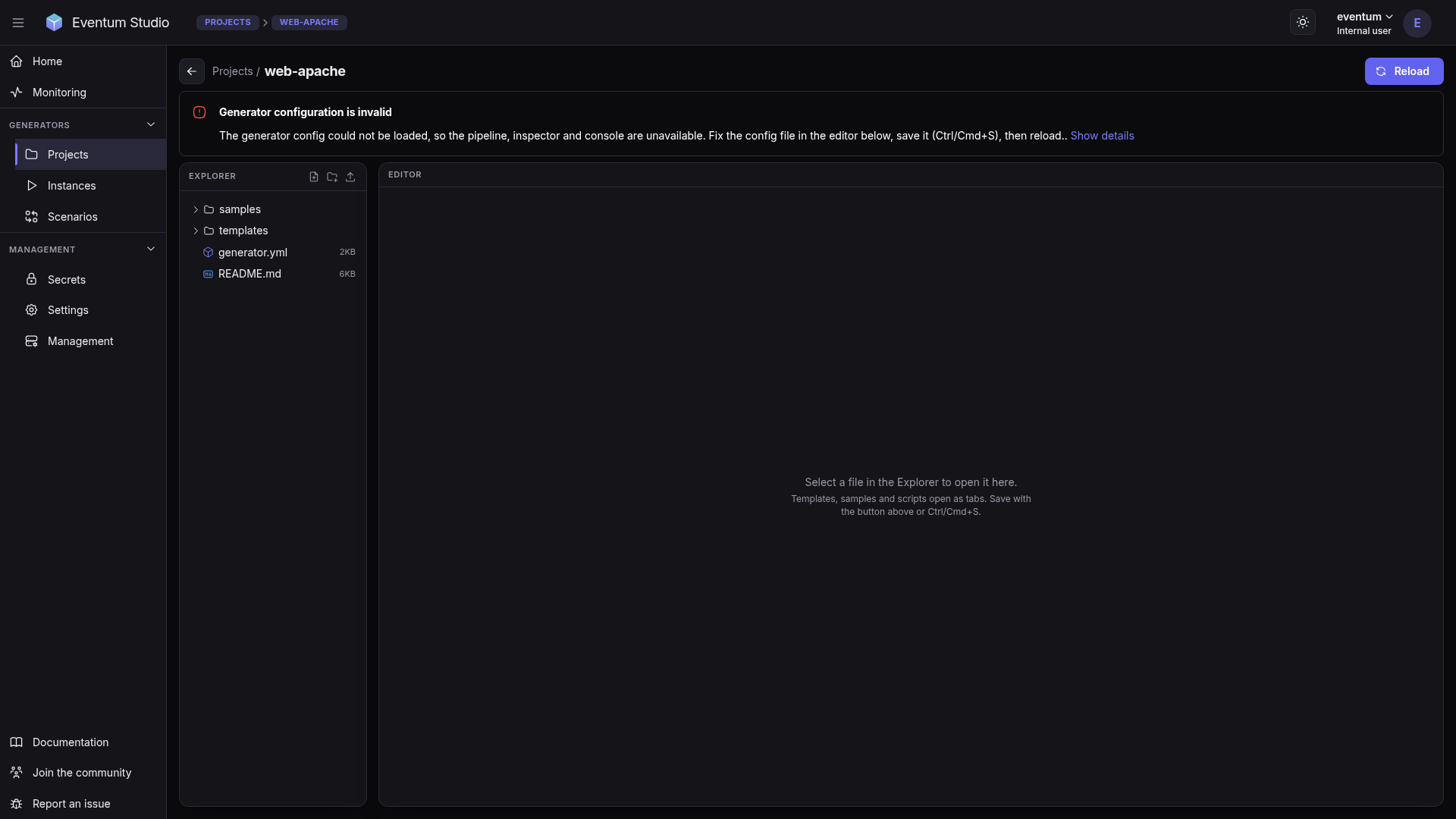This screenshot has width=1456, height=819.
Task: Click the Instances play icon
Action: (31, 186)
